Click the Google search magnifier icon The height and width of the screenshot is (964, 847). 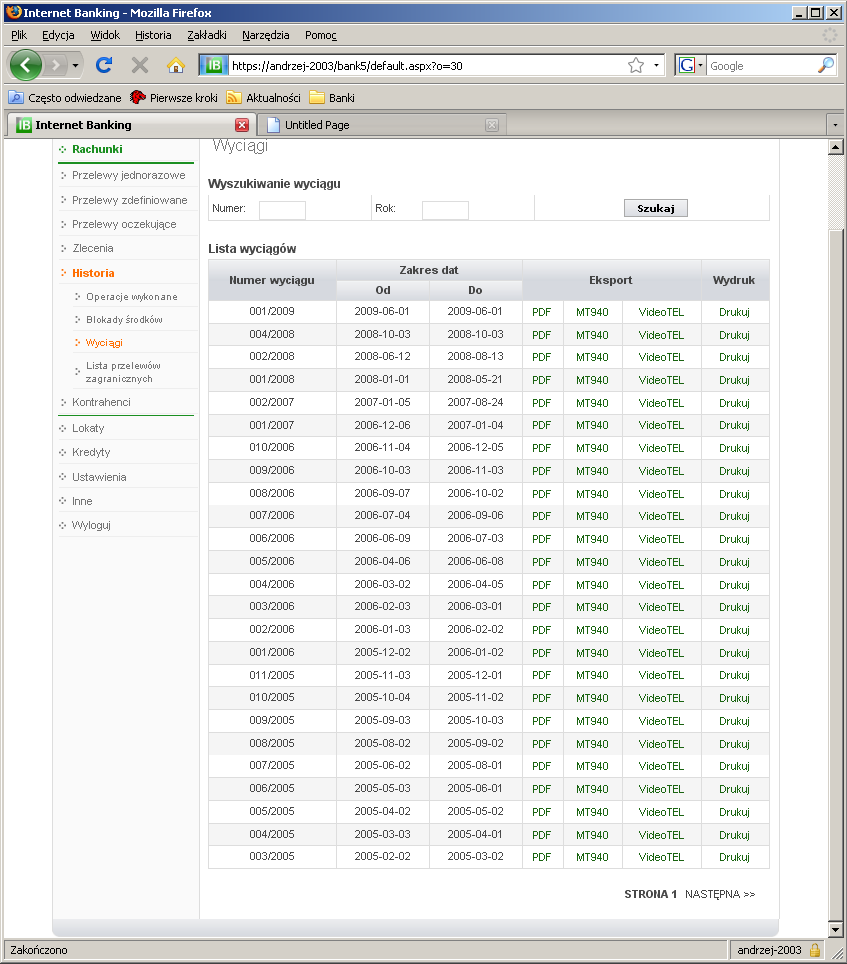[826, 65]
